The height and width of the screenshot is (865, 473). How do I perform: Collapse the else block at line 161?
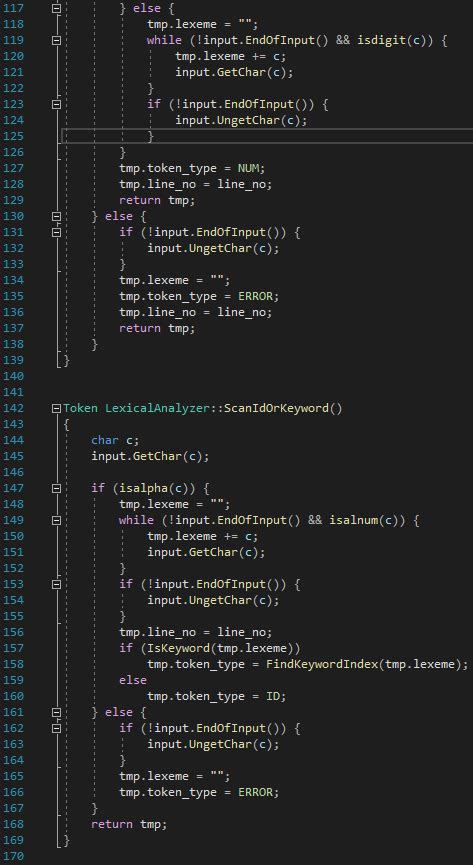coord(56,712)
